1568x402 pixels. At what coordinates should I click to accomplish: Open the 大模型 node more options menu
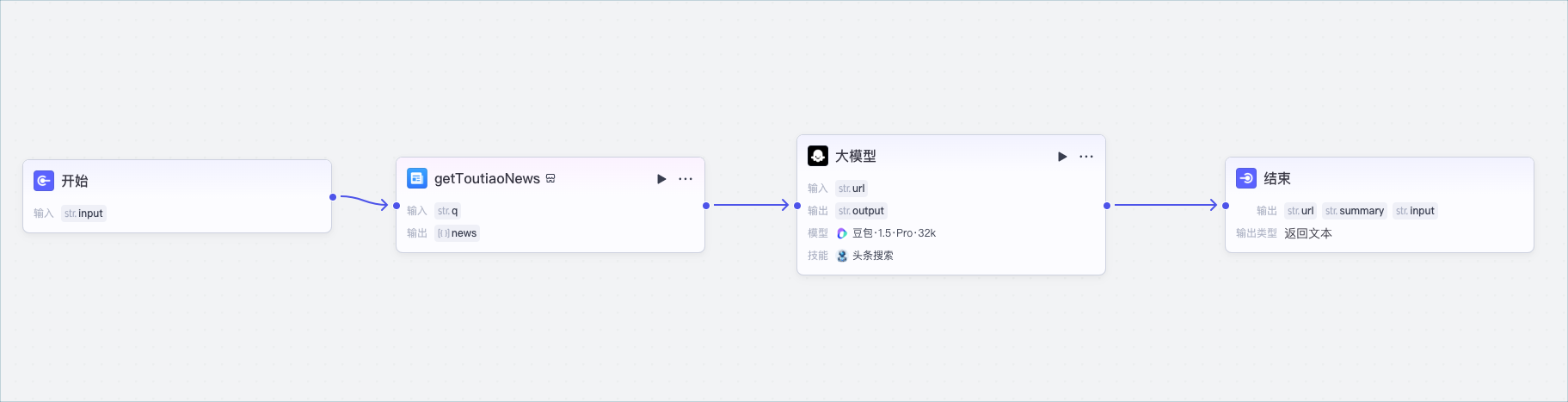1086,157
